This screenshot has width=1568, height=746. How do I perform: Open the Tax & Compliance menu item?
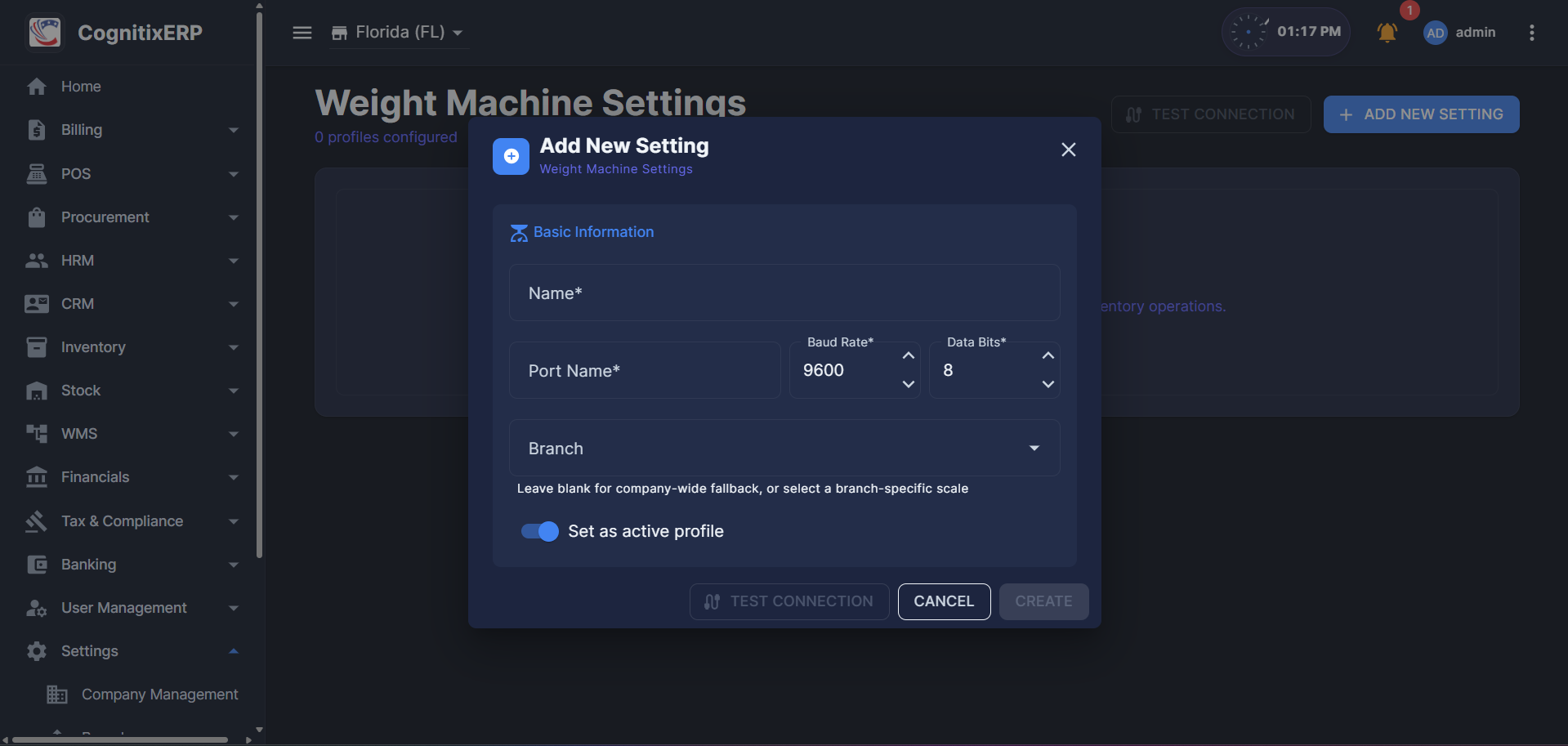(x=131, y=520)
